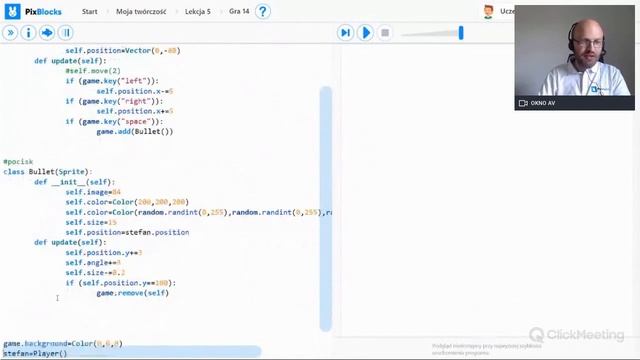Image resolution: width=640 pixels, height=360 pixels.
Task: Adjust the execution speed slider handle
Action: (x=461, y=33)
